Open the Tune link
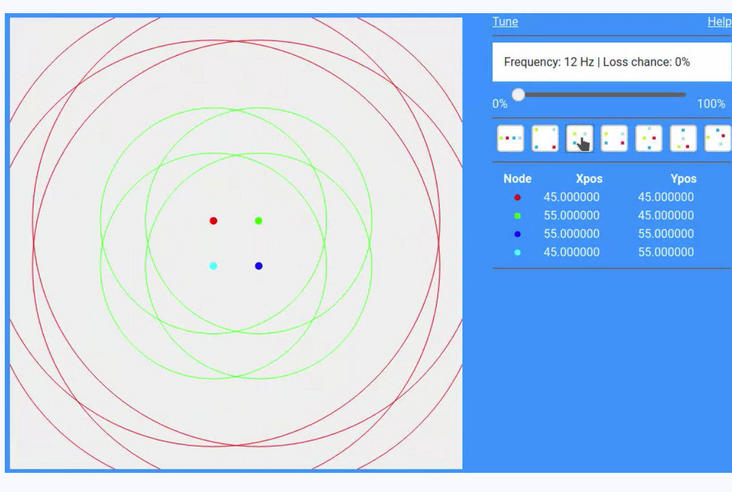Image resolution: width=732 pixels, height=492 pixels. pos(505,21)
